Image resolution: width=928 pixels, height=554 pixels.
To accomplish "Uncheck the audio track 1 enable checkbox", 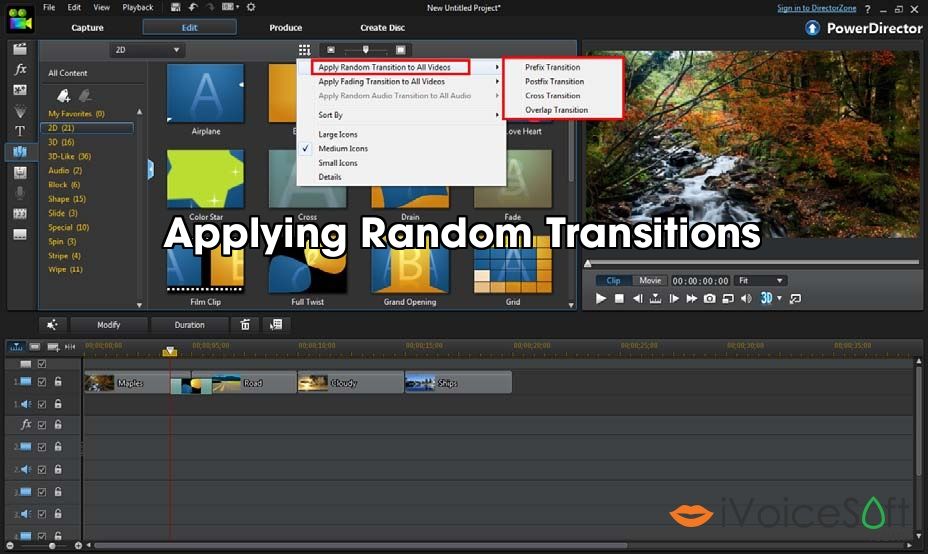I will (42, 404).
